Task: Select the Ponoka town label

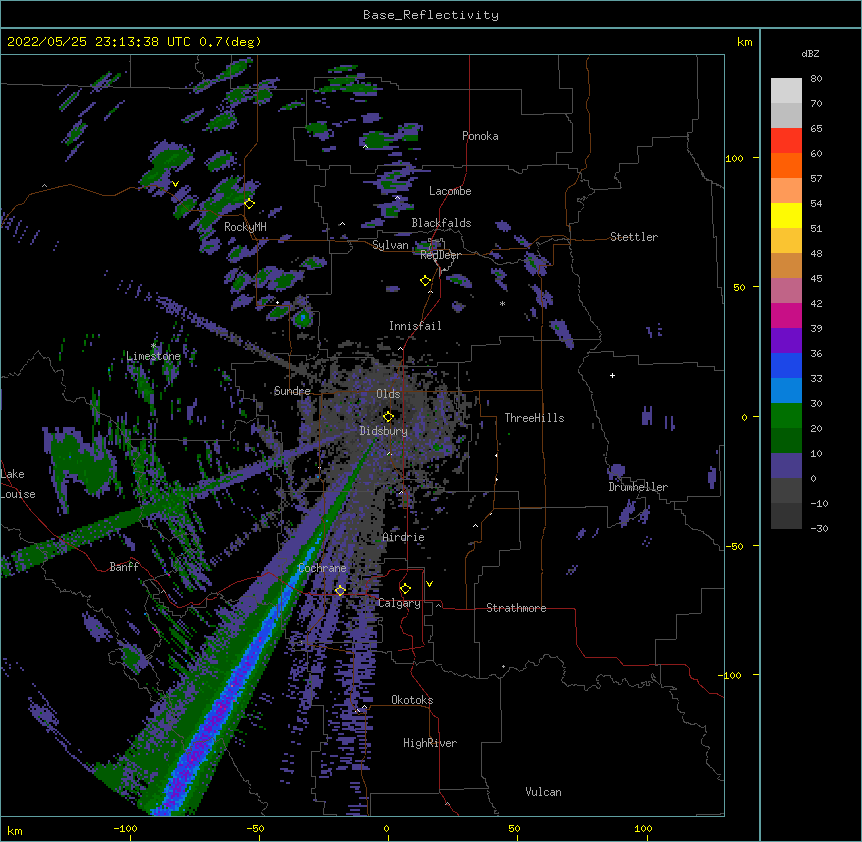Action: (x=480, y=136)
